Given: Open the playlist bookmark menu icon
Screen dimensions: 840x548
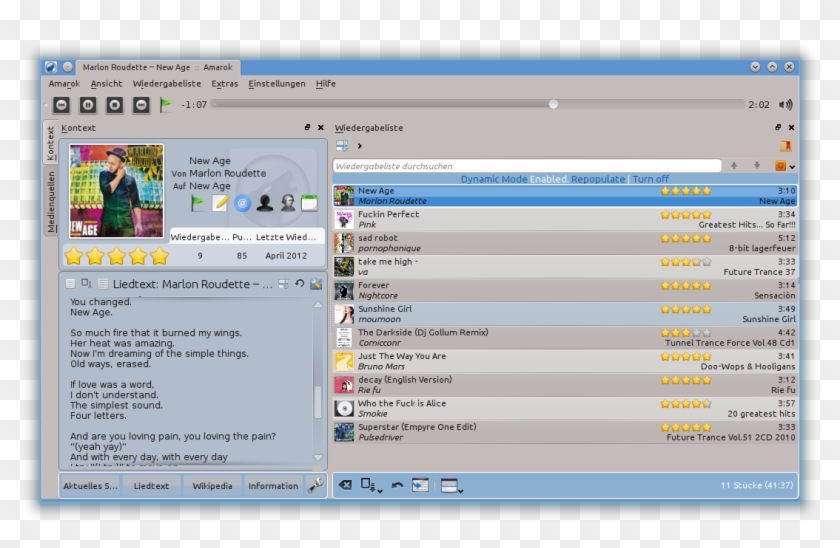Looking at the screenshot, I should click(x=785, y=146).
